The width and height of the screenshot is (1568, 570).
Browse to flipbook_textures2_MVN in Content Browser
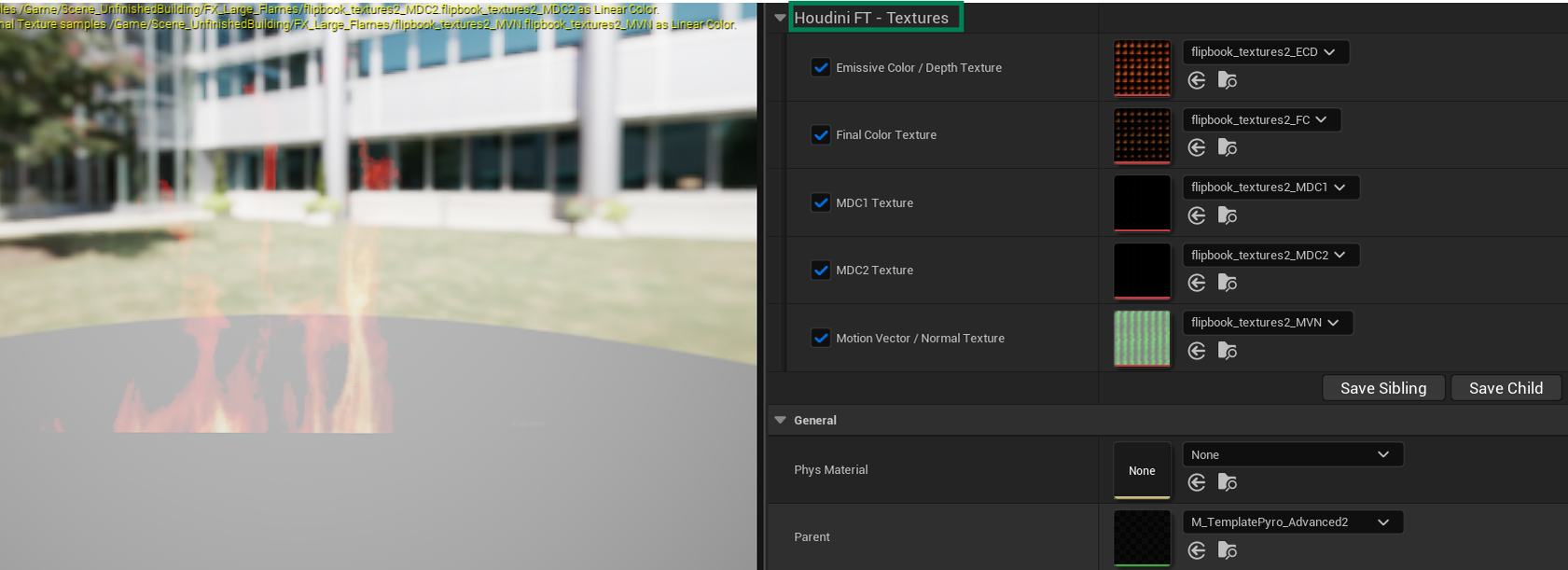tap(1228, 351)
